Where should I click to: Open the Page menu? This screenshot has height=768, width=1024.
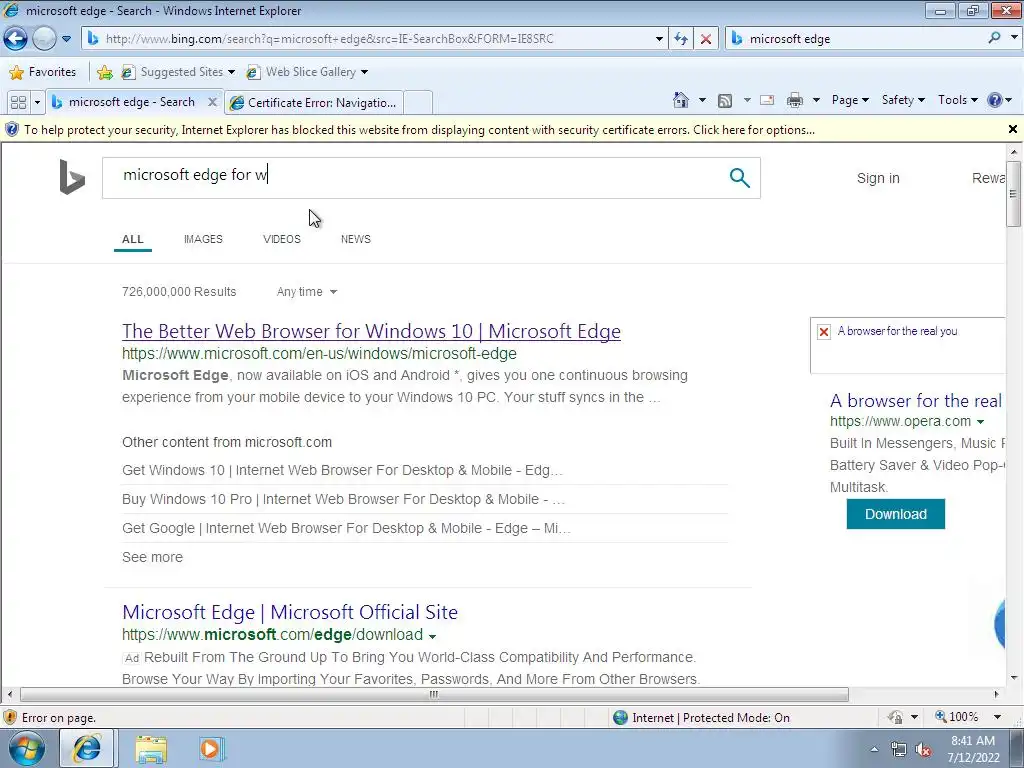pos(850,100)
